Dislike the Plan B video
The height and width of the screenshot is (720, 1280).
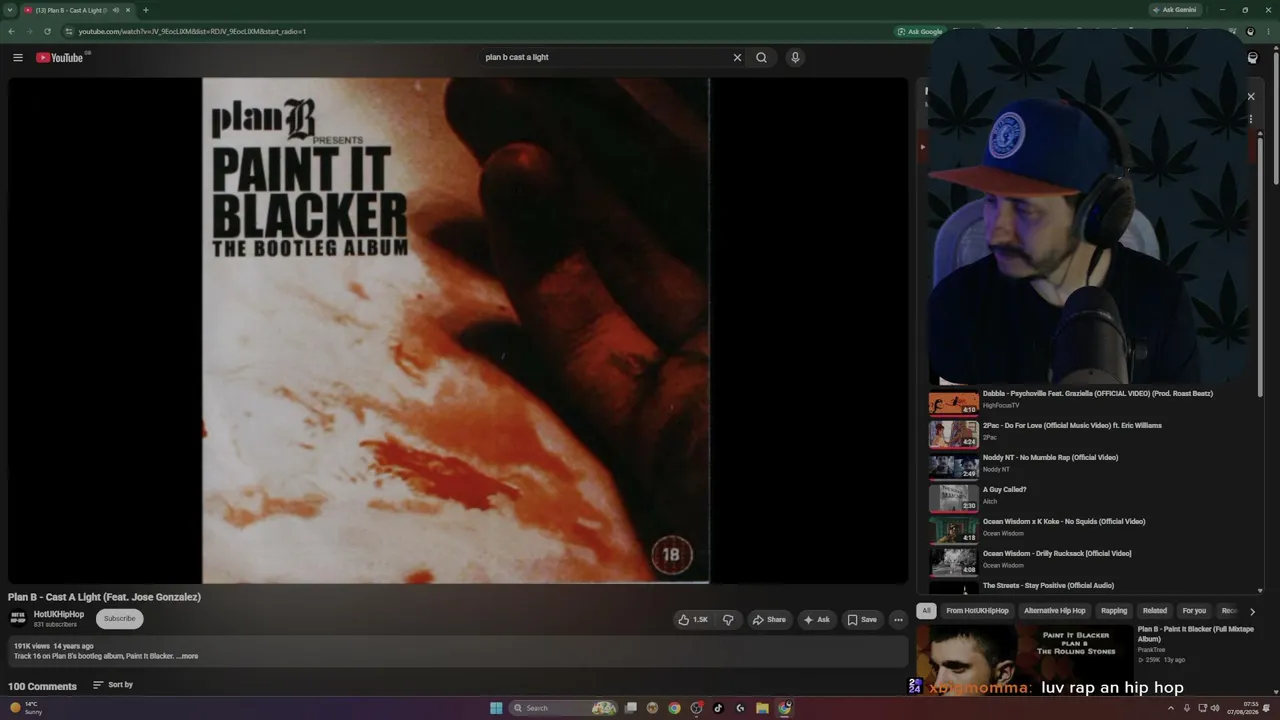pyautogui.click(x=728, y=620)
